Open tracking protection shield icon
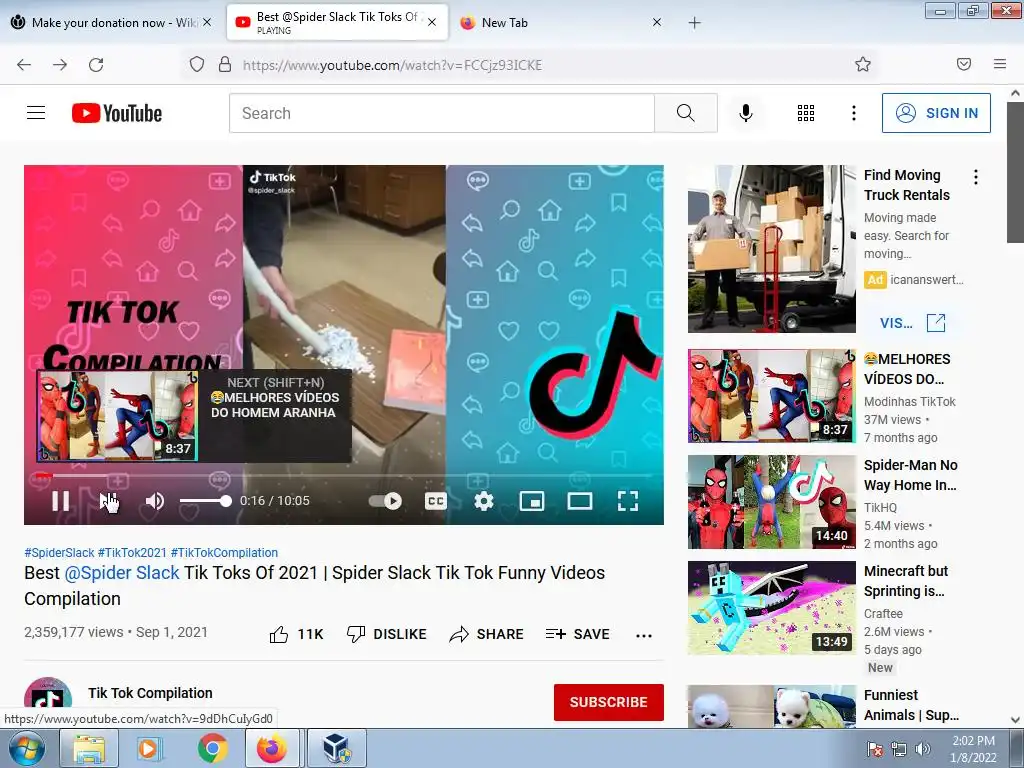The height and width of the screenshot is (768, 1024). (x=197, y=65)
